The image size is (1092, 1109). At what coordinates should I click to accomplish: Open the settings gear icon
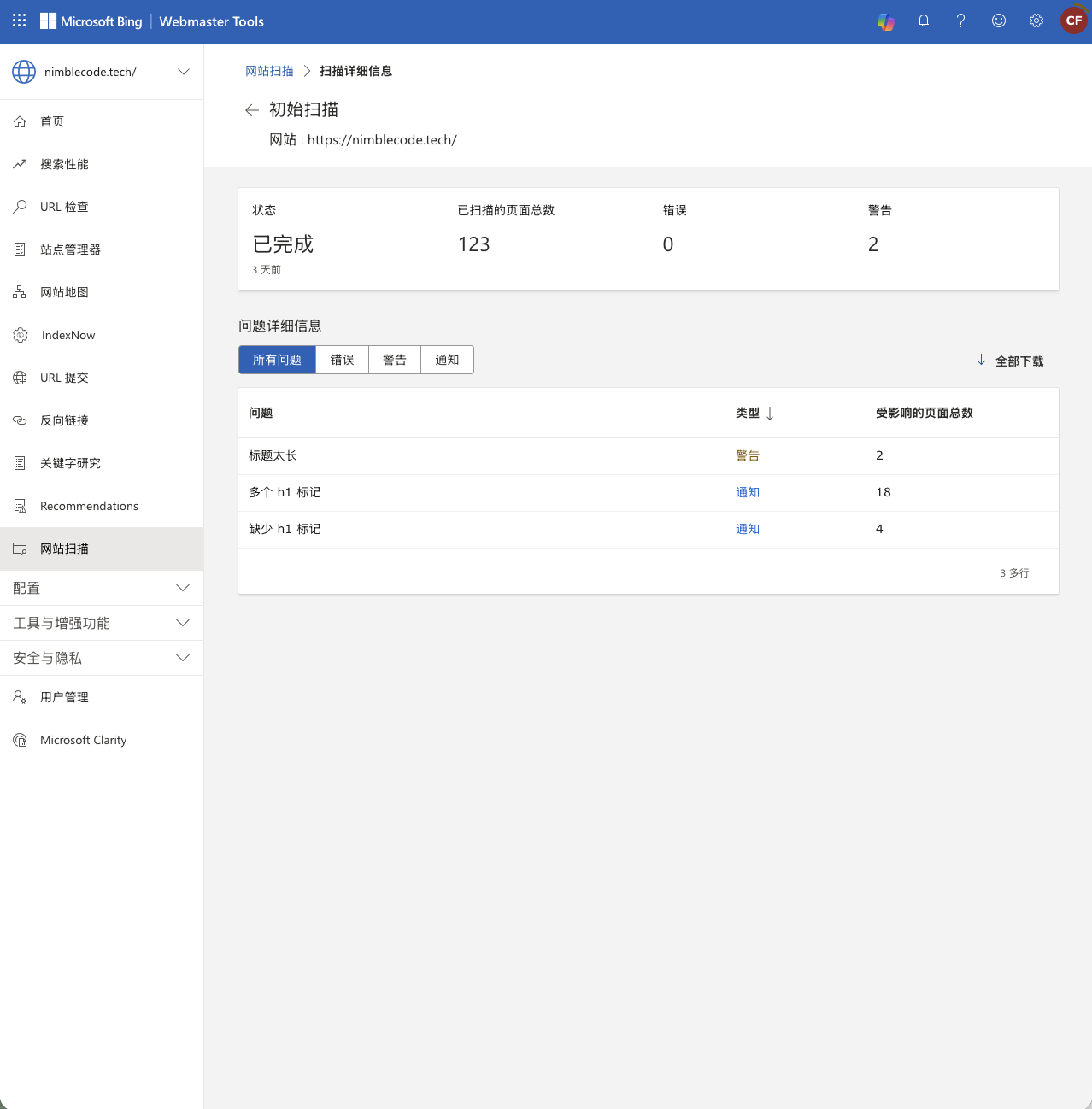pos(1036,21)
